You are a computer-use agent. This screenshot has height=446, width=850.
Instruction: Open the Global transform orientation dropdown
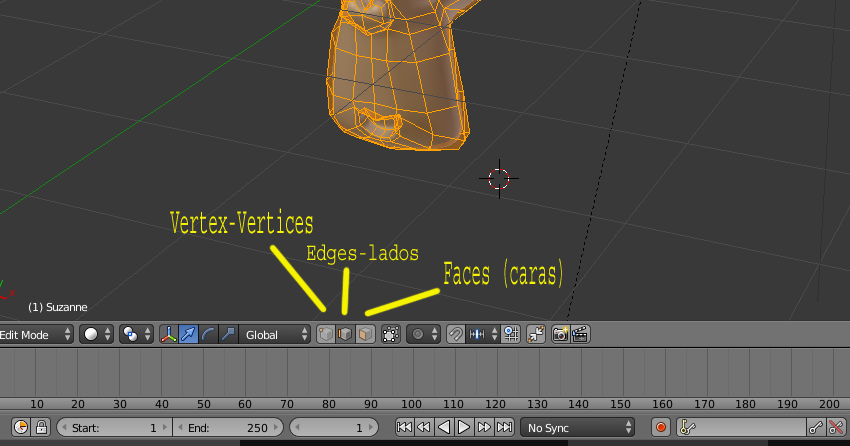click(274, 334)
